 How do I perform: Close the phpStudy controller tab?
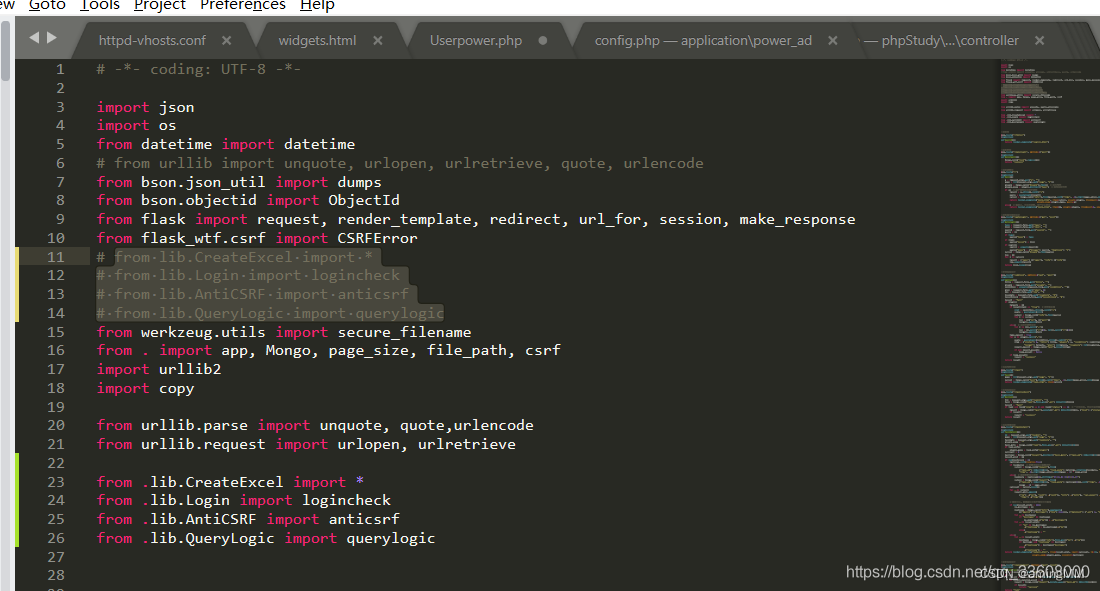click(x=1040, y=41)
